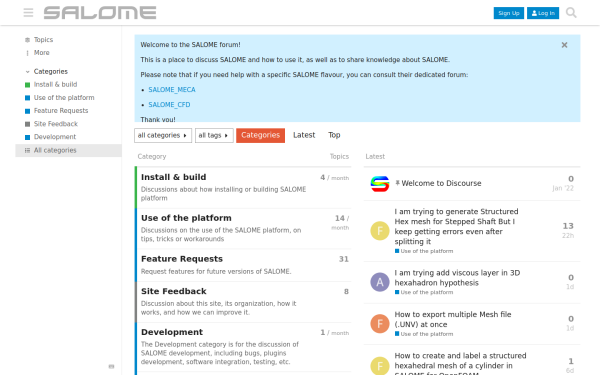Open the SALOME logo avatar for Welcome topic

[x=380, y=184]
